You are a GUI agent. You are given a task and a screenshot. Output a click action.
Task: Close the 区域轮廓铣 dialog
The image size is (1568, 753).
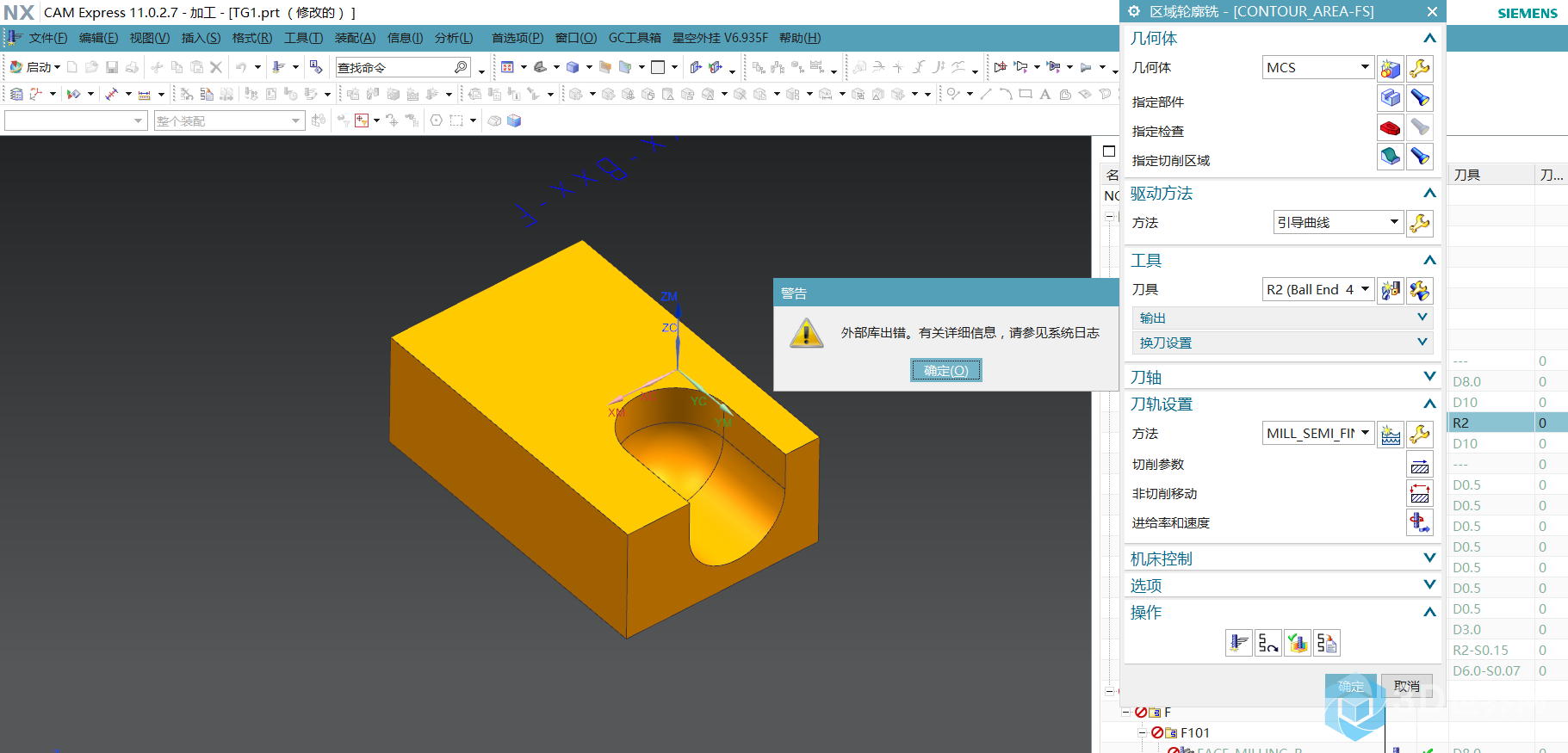1432,11
